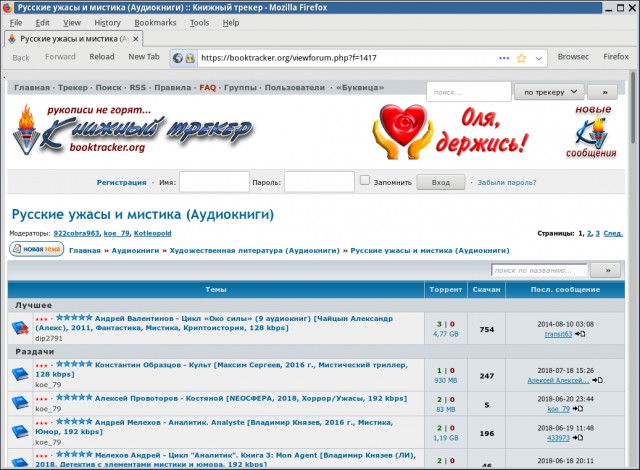Viewport: 640px width, 470px height.
Task: Open the History menu
Action: tap(107, 23)
